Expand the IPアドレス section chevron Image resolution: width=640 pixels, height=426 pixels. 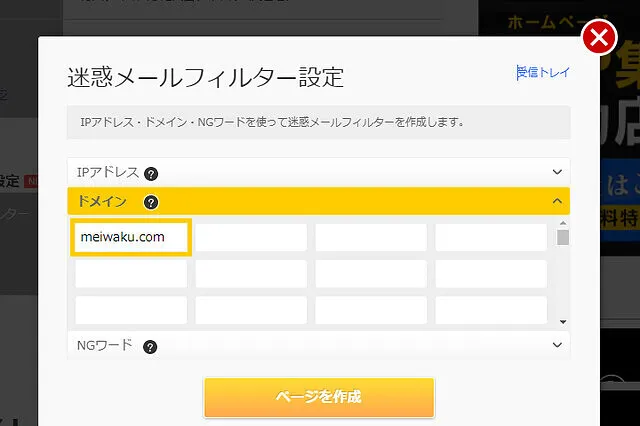click(557, 172)
